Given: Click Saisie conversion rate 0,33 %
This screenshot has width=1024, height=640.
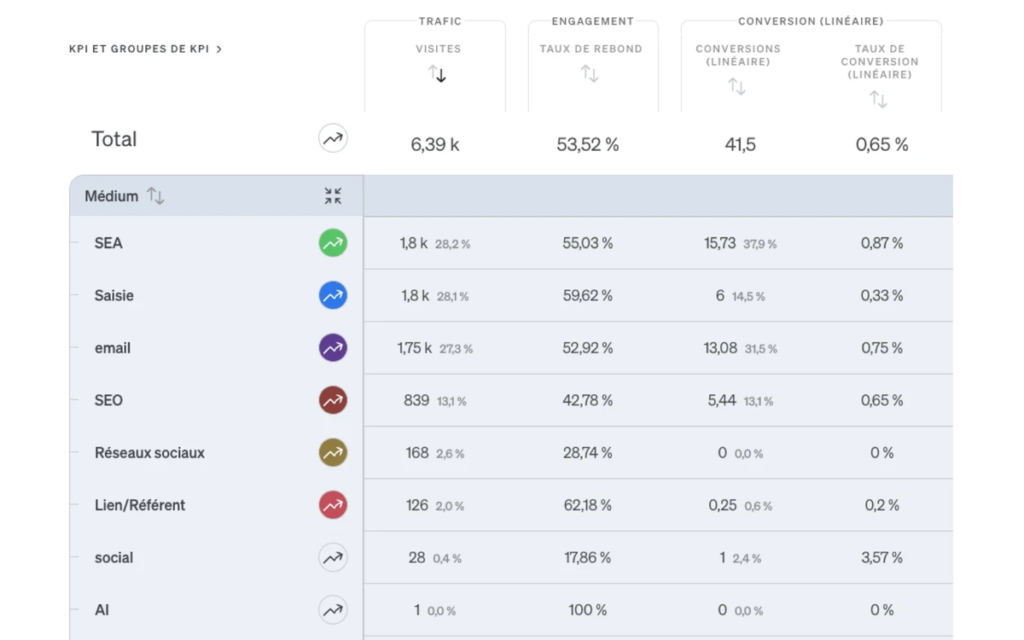Looking at the screenshot, I should (882, 295).
